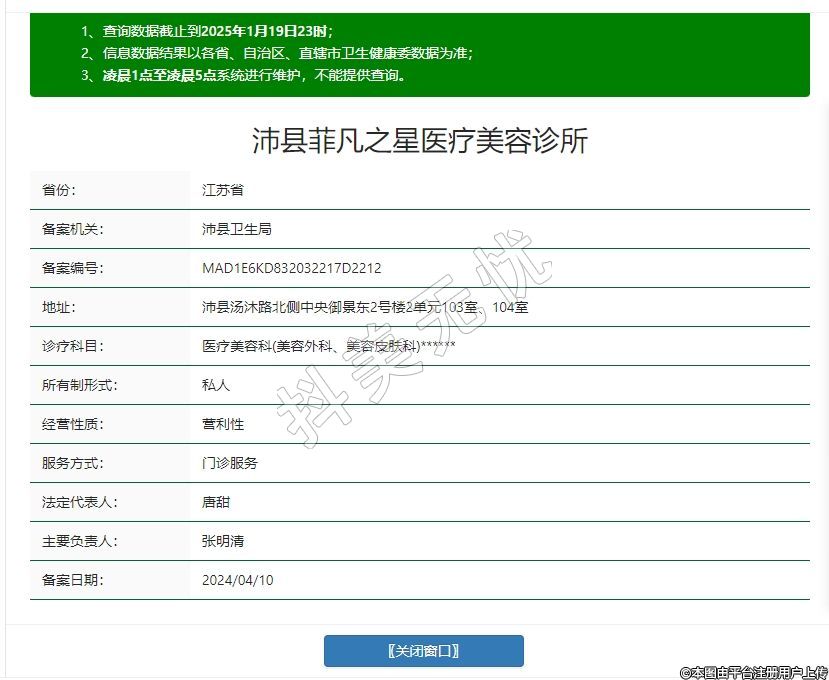Click the filing date 2024/04/10
The height and width of the screenshot is (680, 829).
click(x=237, y=580)
